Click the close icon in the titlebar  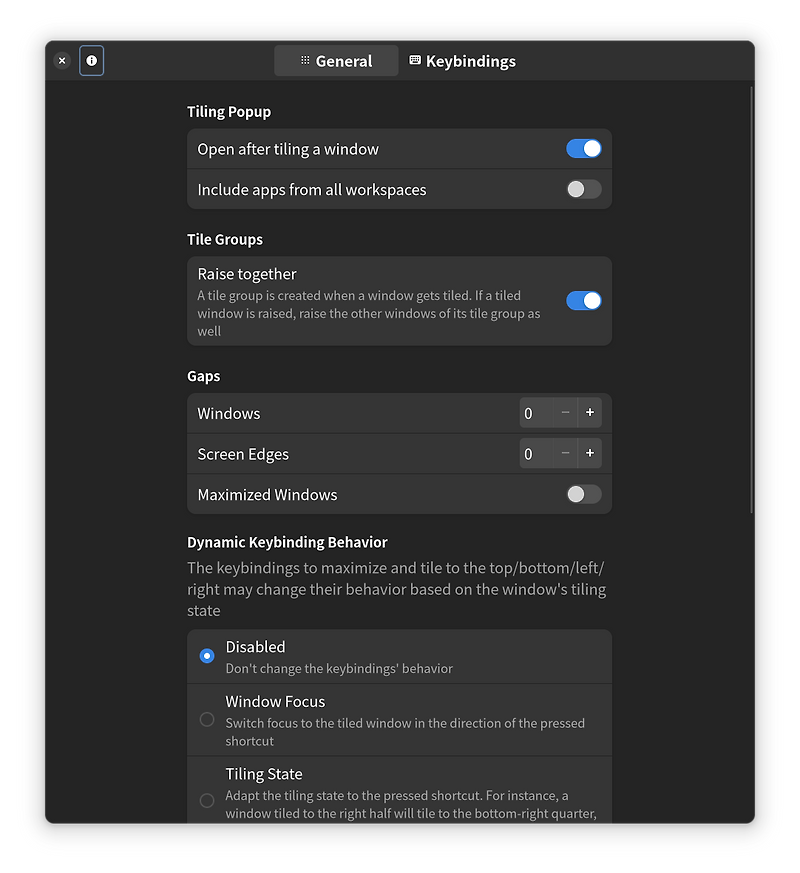[x=61, y=60]
